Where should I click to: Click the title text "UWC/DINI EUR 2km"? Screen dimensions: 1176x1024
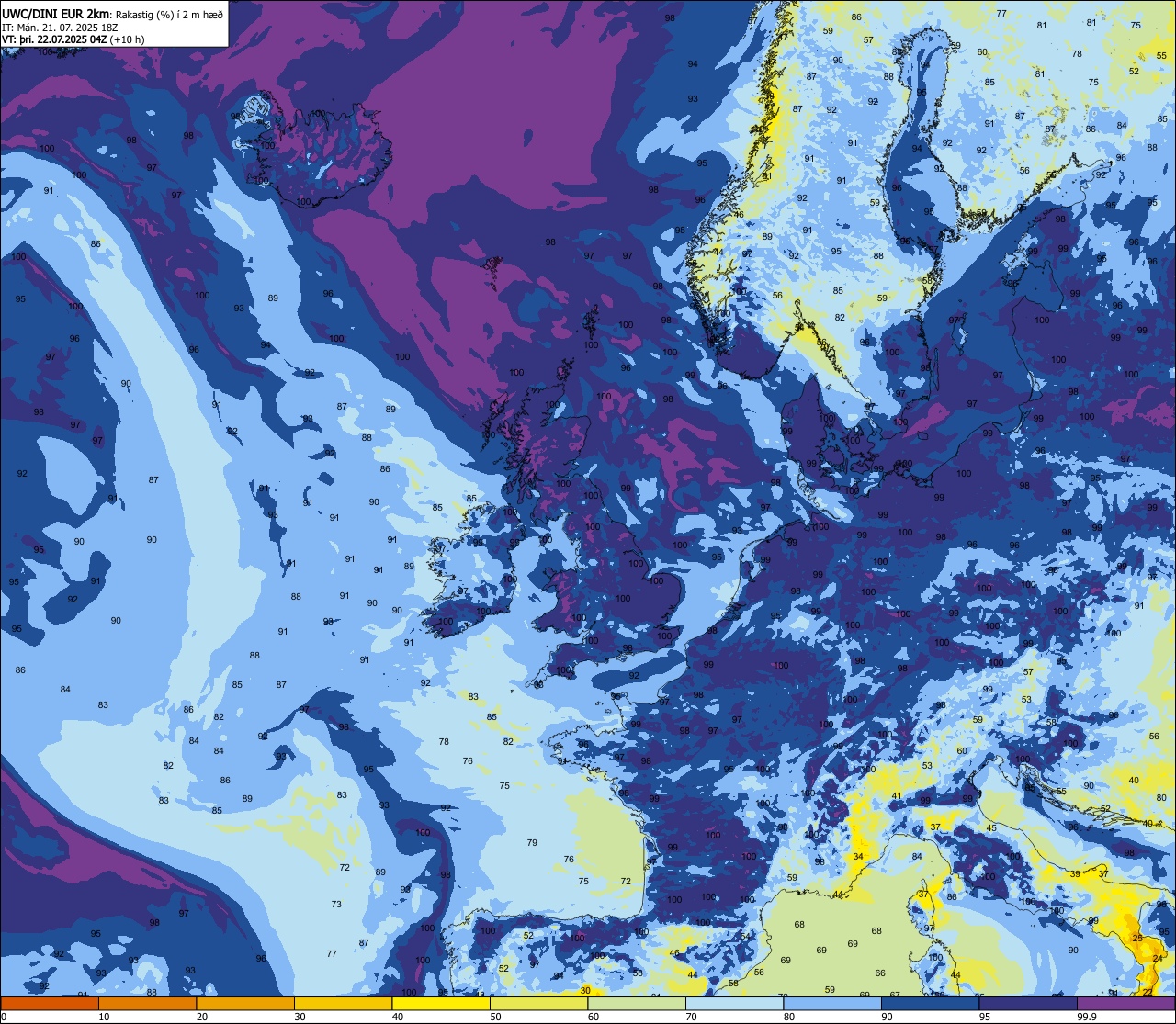(x=56, y=13)
